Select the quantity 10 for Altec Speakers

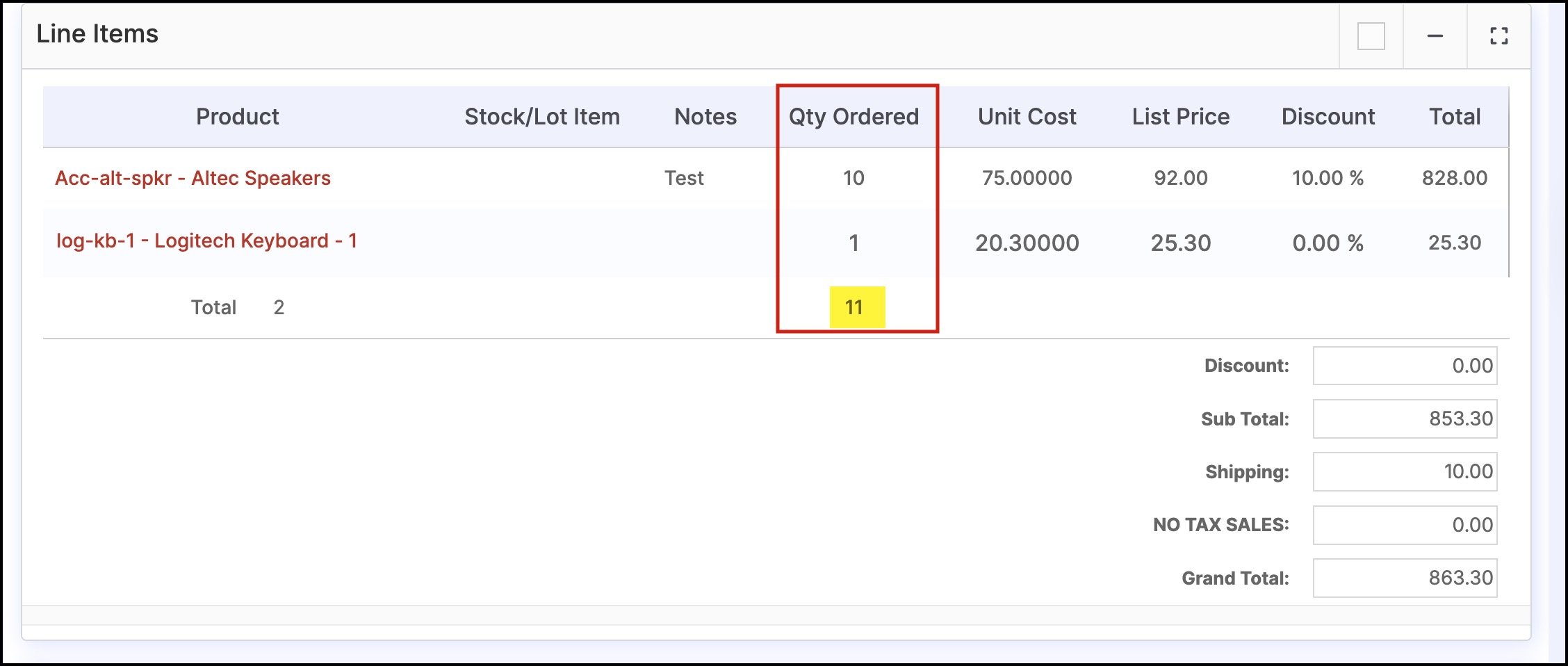(x=854, y=178)
